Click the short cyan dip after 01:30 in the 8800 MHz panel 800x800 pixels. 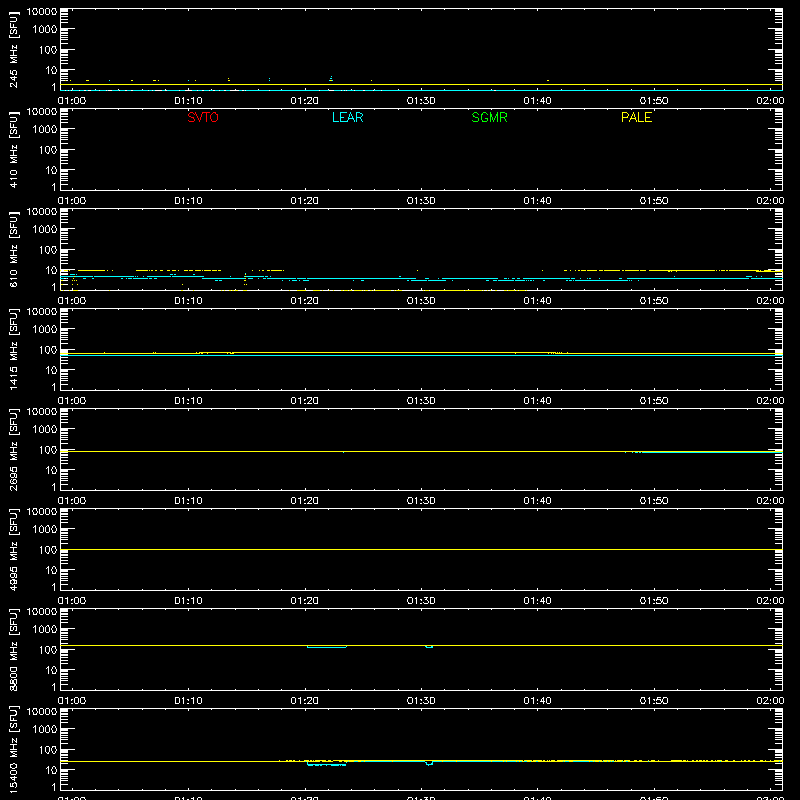(x=429, y=647)
